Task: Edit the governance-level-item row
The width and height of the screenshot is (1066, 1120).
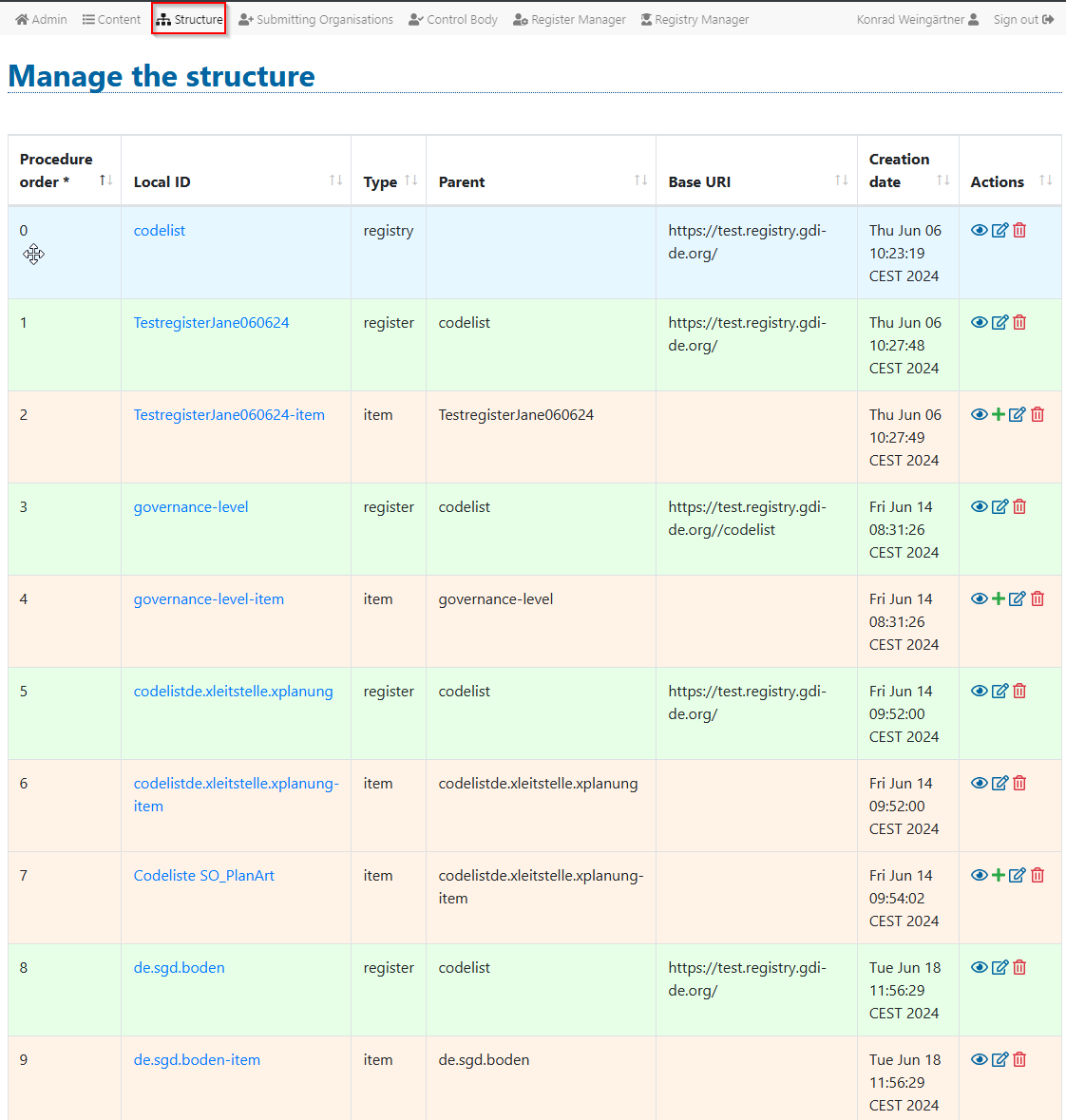Action: pos(1018,599)
